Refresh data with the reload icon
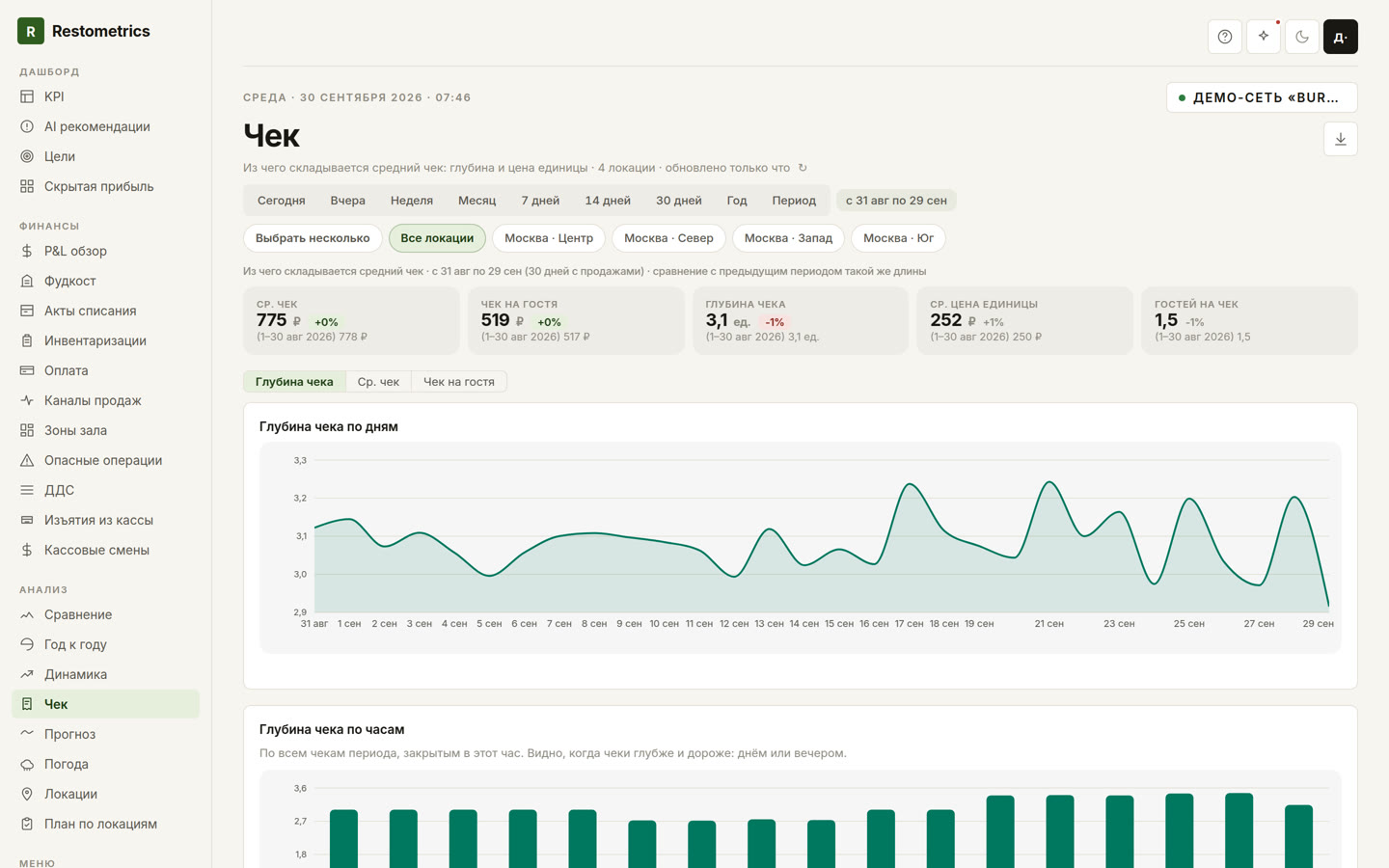 (x=803, y=168)
